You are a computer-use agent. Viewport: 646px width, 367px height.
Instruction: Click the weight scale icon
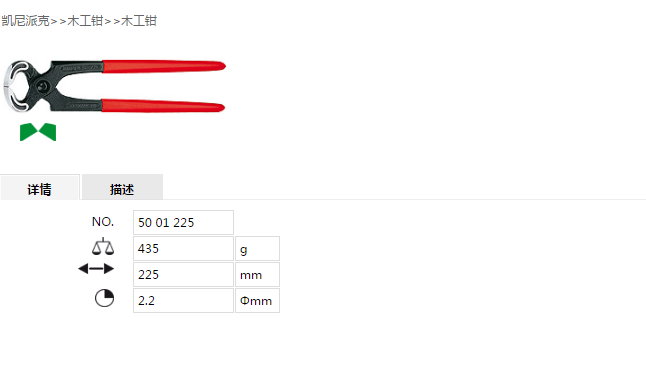tap(103, 246)
